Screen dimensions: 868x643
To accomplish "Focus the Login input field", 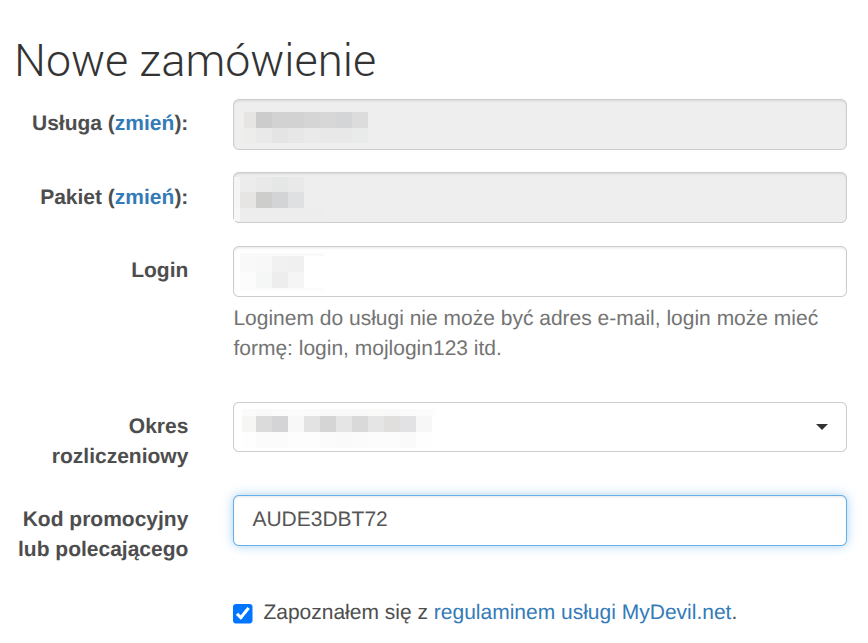I will (x=540, y=271).
